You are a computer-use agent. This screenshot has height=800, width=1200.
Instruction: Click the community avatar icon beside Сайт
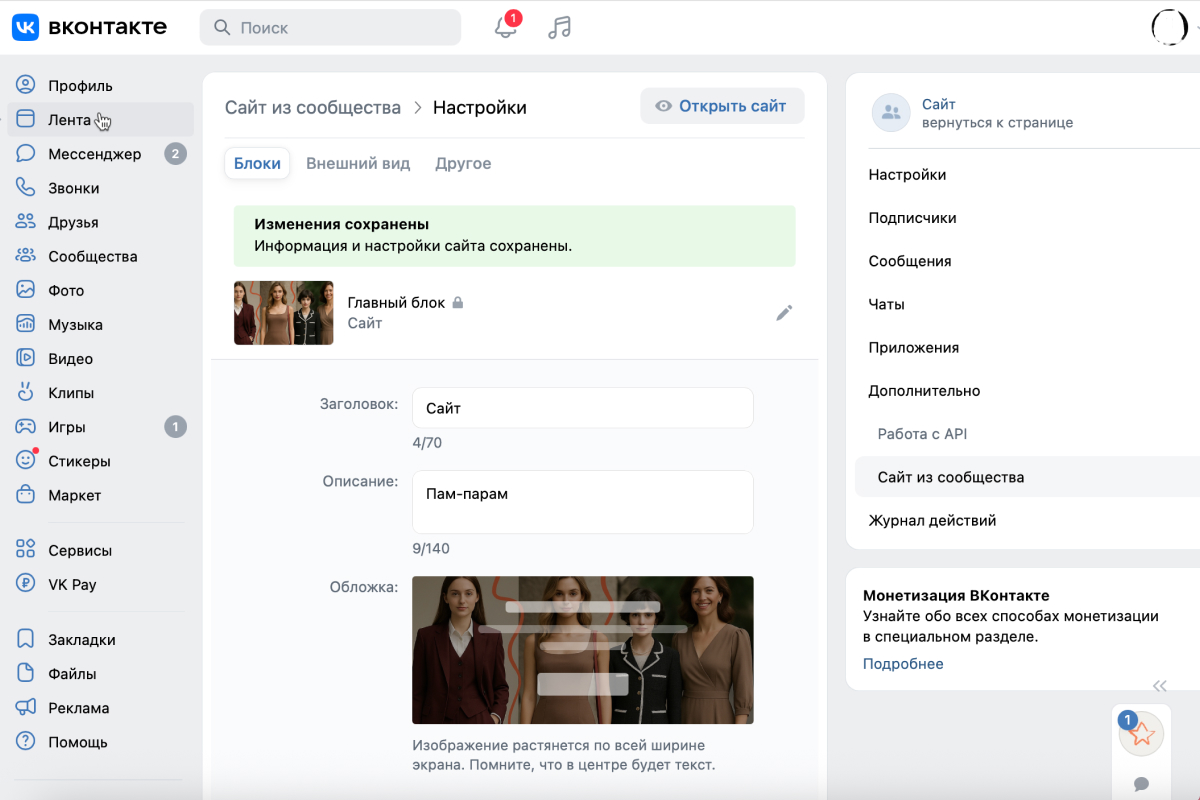click(891, 113)
